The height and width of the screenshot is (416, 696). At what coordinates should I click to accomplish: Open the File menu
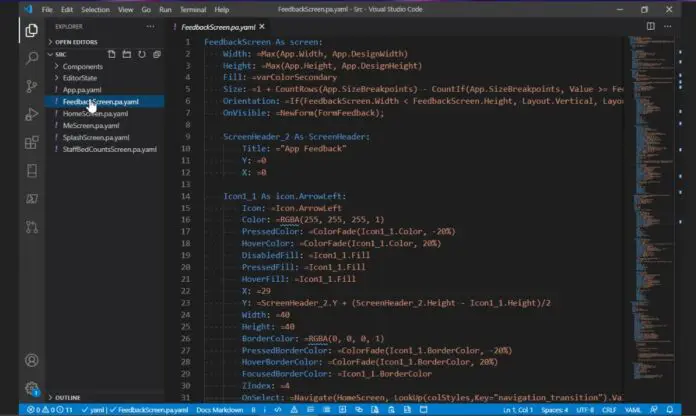47,9
